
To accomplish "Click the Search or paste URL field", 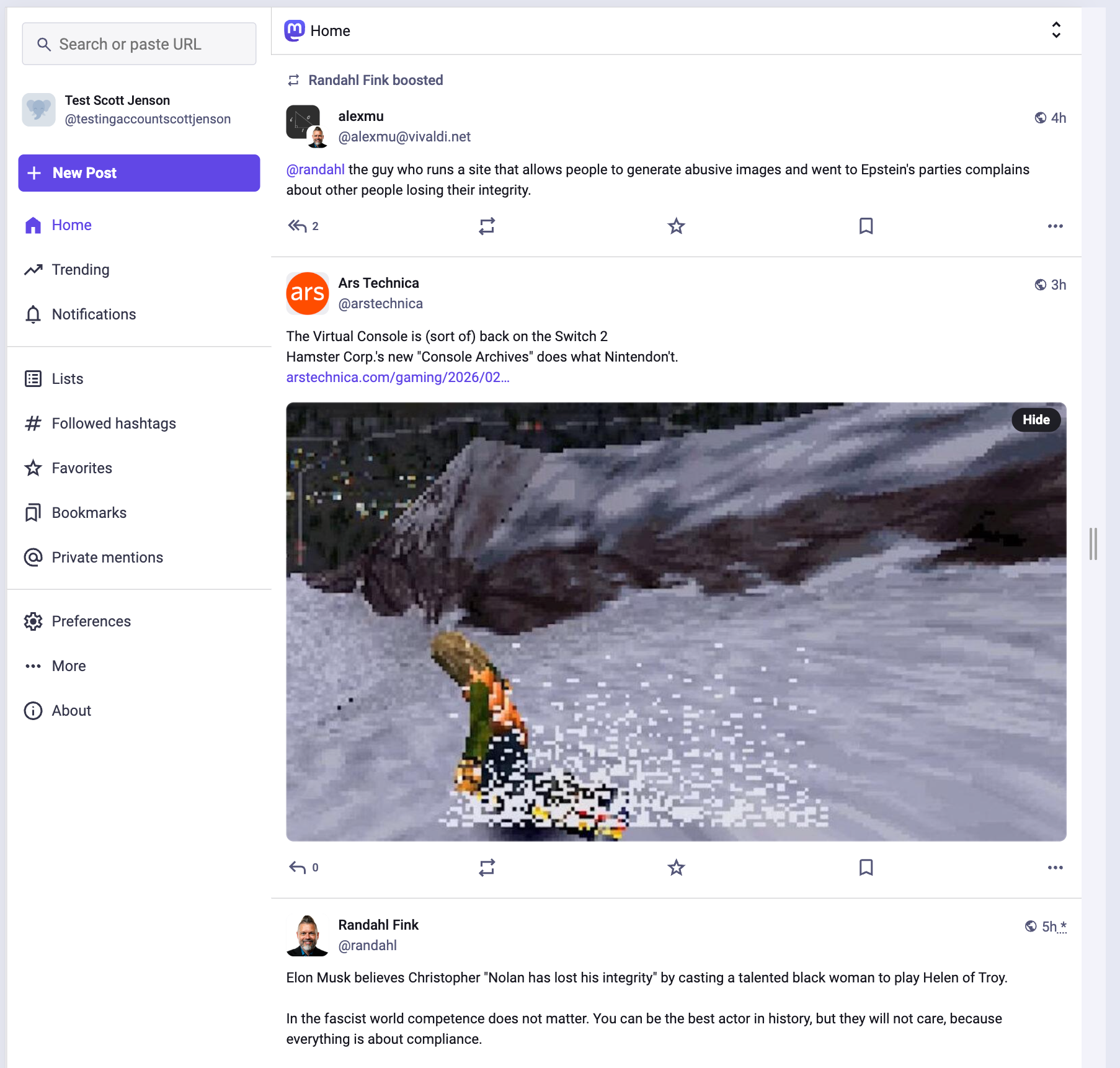I will [139, 44].
